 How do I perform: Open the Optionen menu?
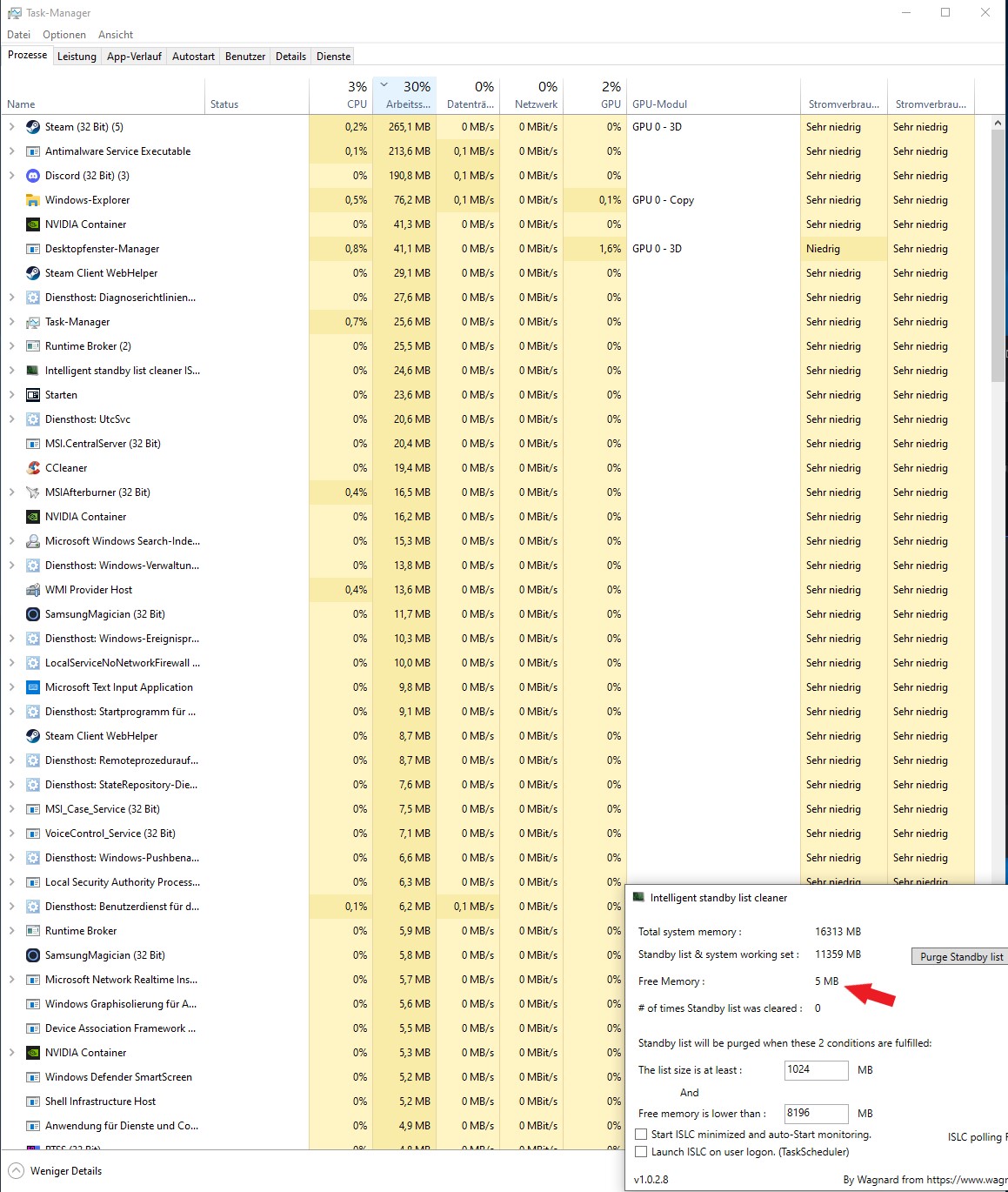tap(64, 35)
